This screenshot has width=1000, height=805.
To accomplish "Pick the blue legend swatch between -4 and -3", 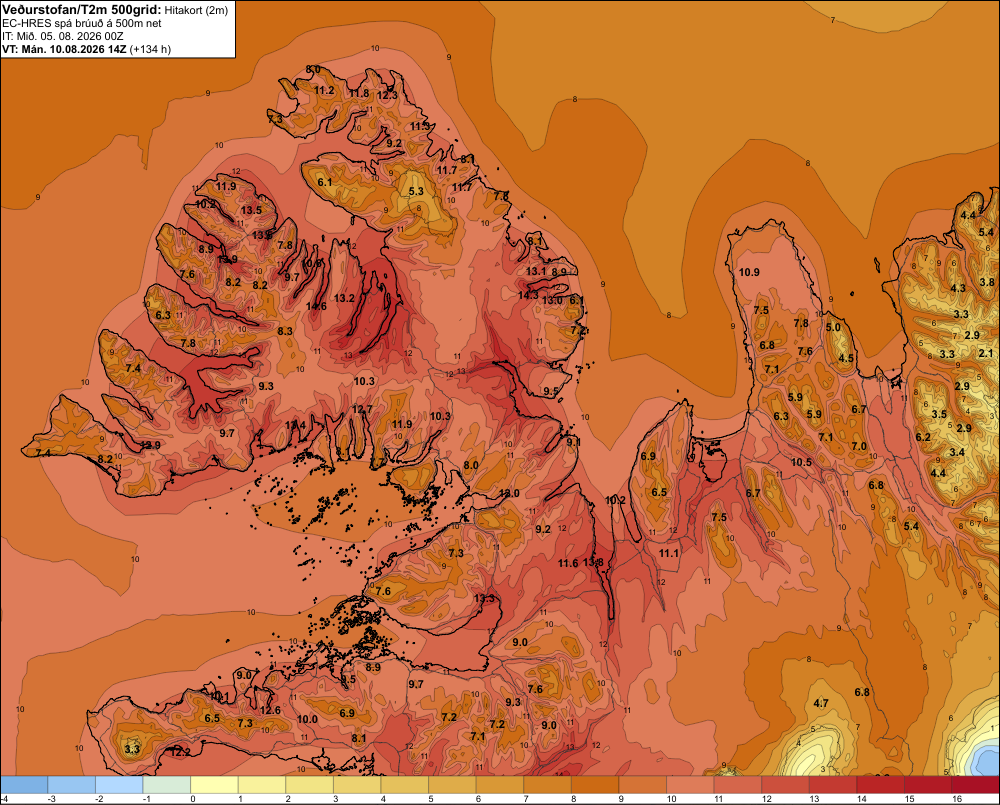I will pyautogui.click(x=24, y=785).
